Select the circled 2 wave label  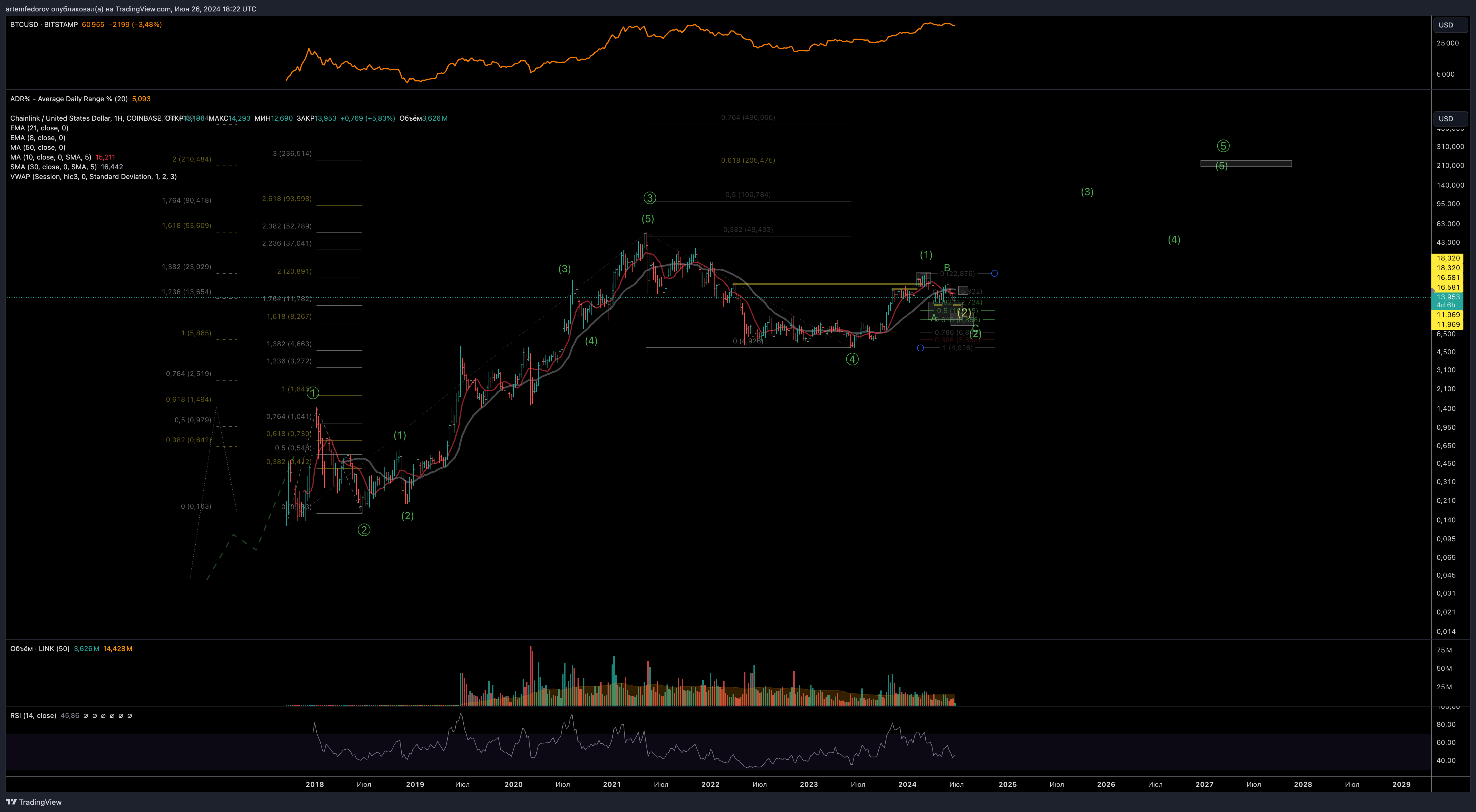tap(364, 530)
